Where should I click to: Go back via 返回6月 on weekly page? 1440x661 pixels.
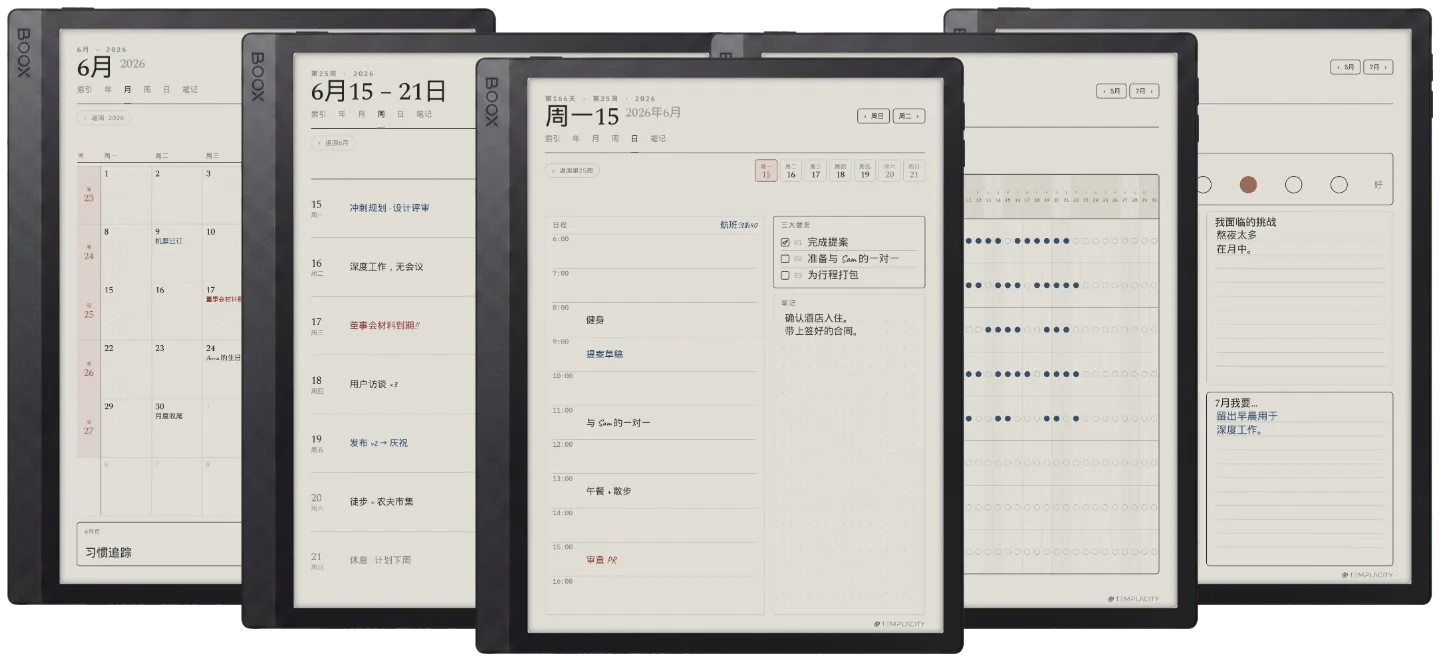point(333,143)
